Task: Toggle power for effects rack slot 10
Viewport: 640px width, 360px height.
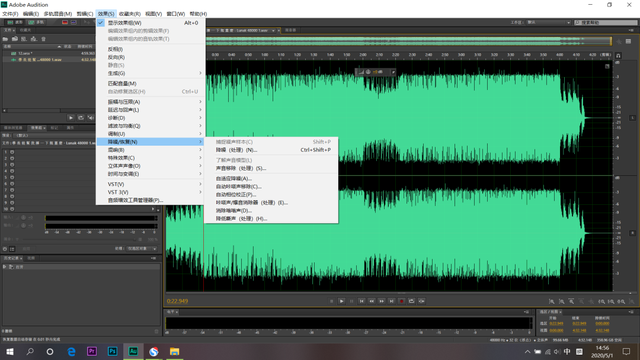Action: (12, 209)
